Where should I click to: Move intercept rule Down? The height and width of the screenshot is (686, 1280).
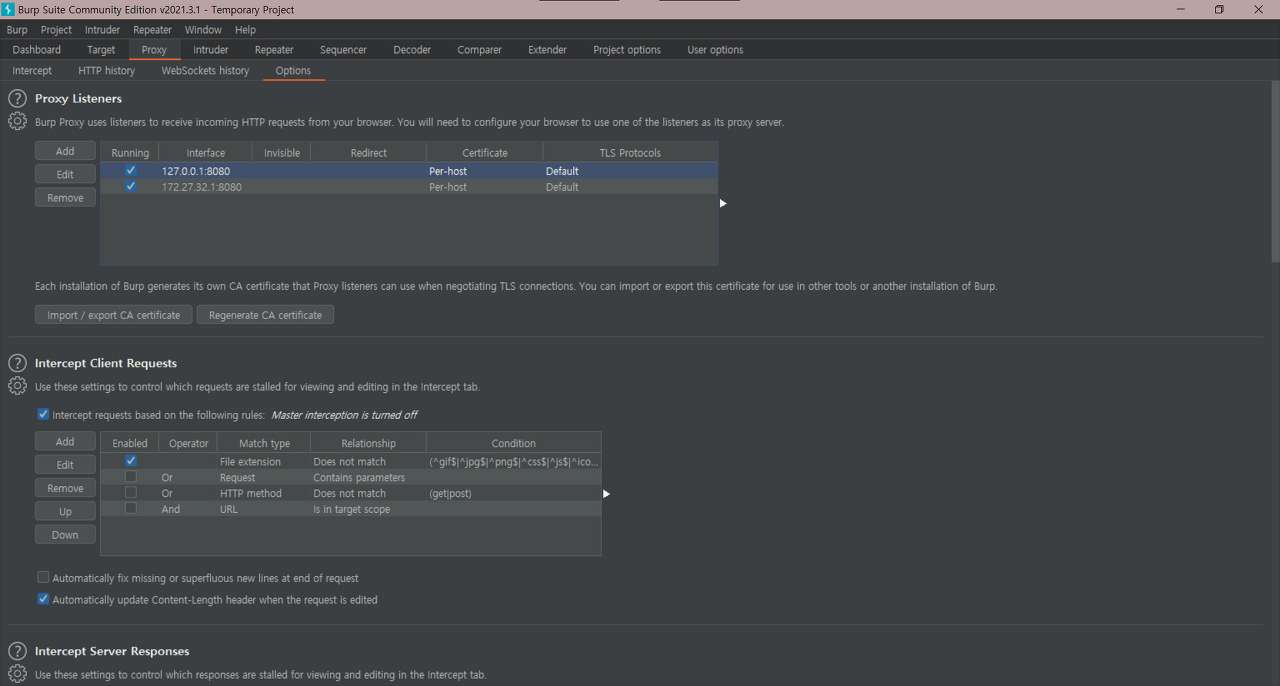[x=65, y=535]
